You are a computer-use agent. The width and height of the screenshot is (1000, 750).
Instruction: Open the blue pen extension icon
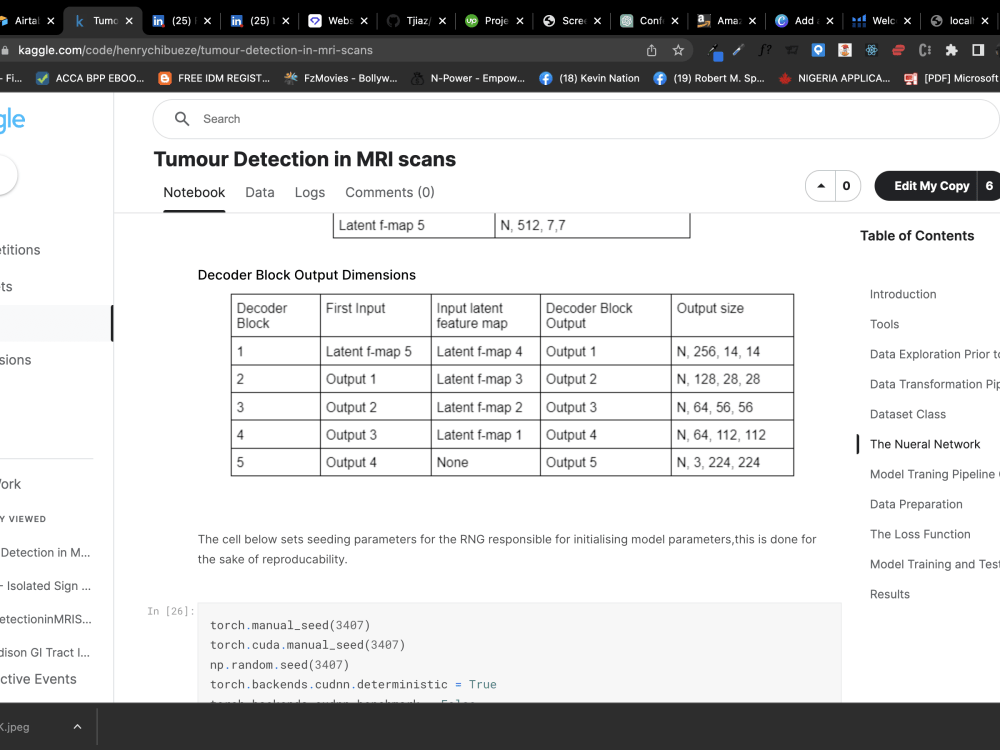[739, 50]
